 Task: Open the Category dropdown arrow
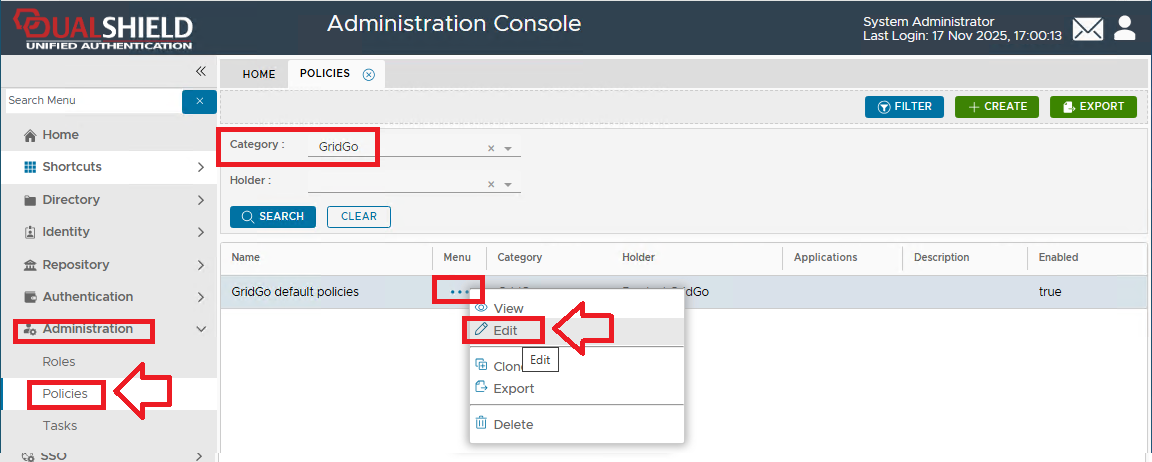(x=508, y=148)
